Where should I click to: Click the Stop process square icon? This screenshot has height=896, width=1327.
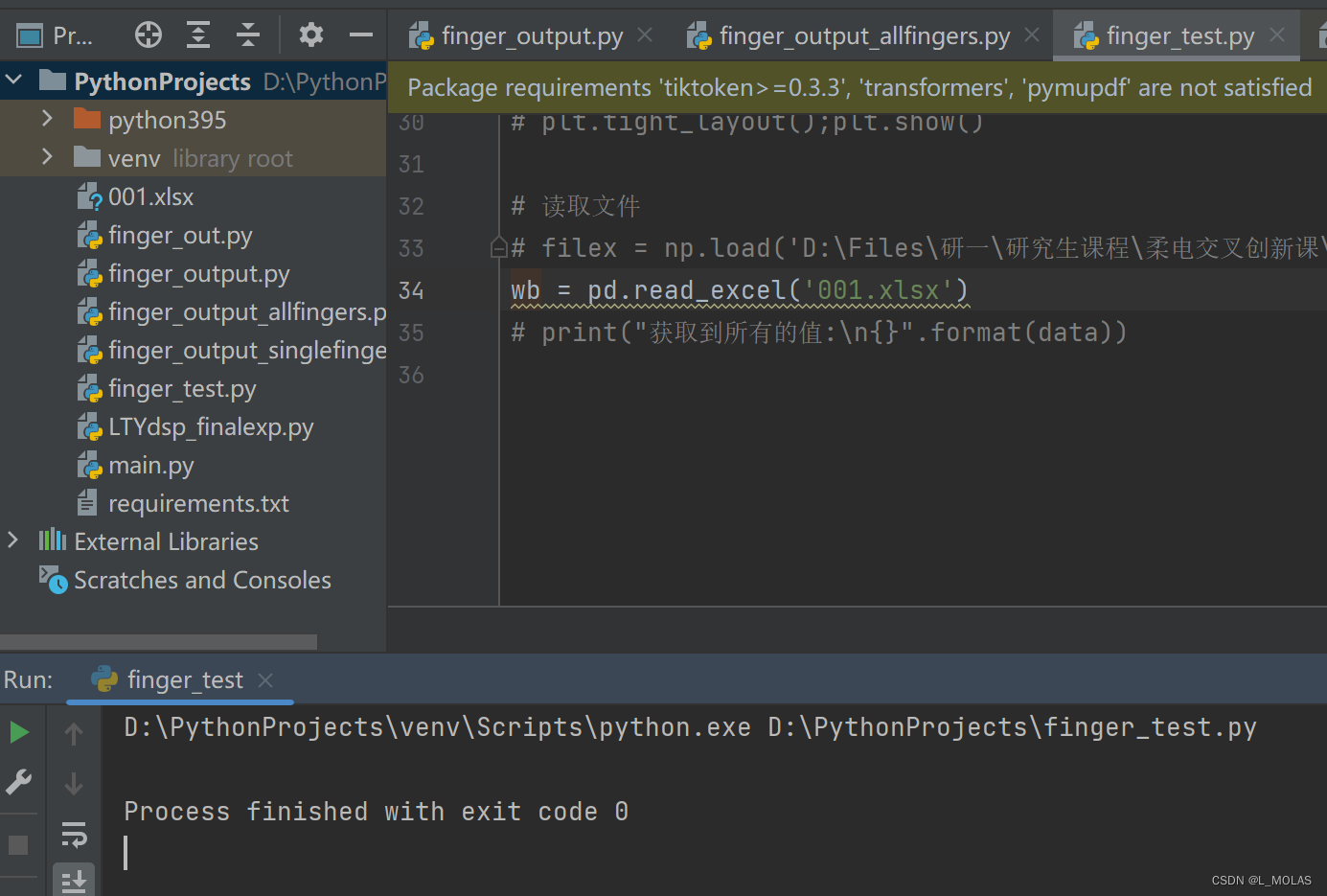click(19, 844)
